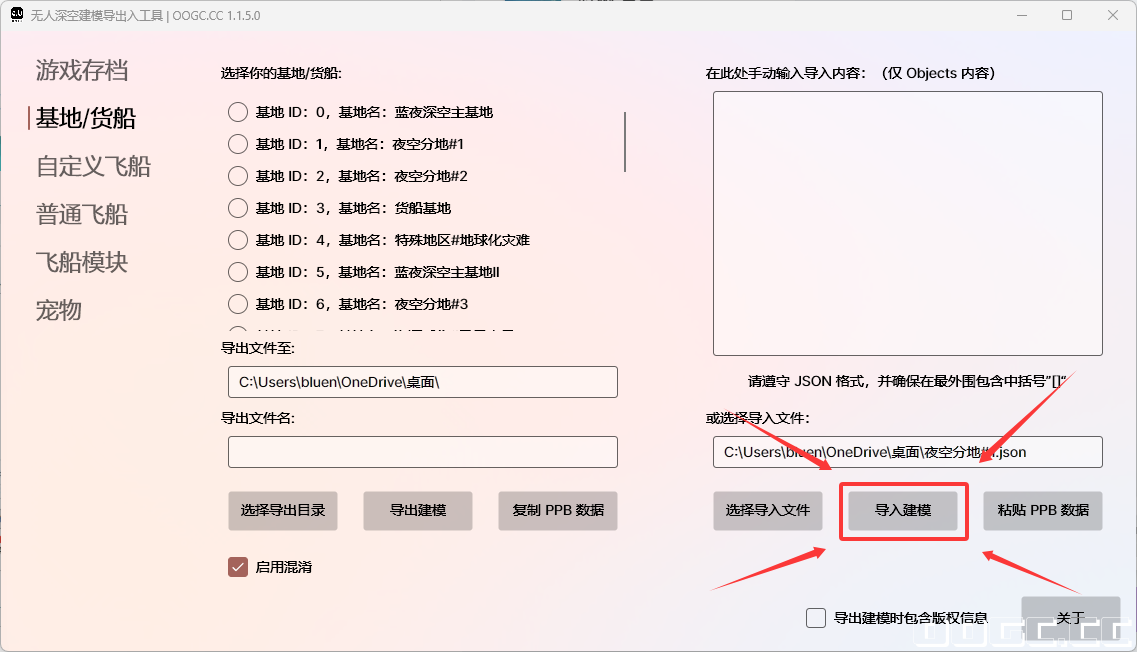Select base ID 4 特殊地区#地球化灾难
This screenshot has width=1137, height=652.
coord(237,239)
